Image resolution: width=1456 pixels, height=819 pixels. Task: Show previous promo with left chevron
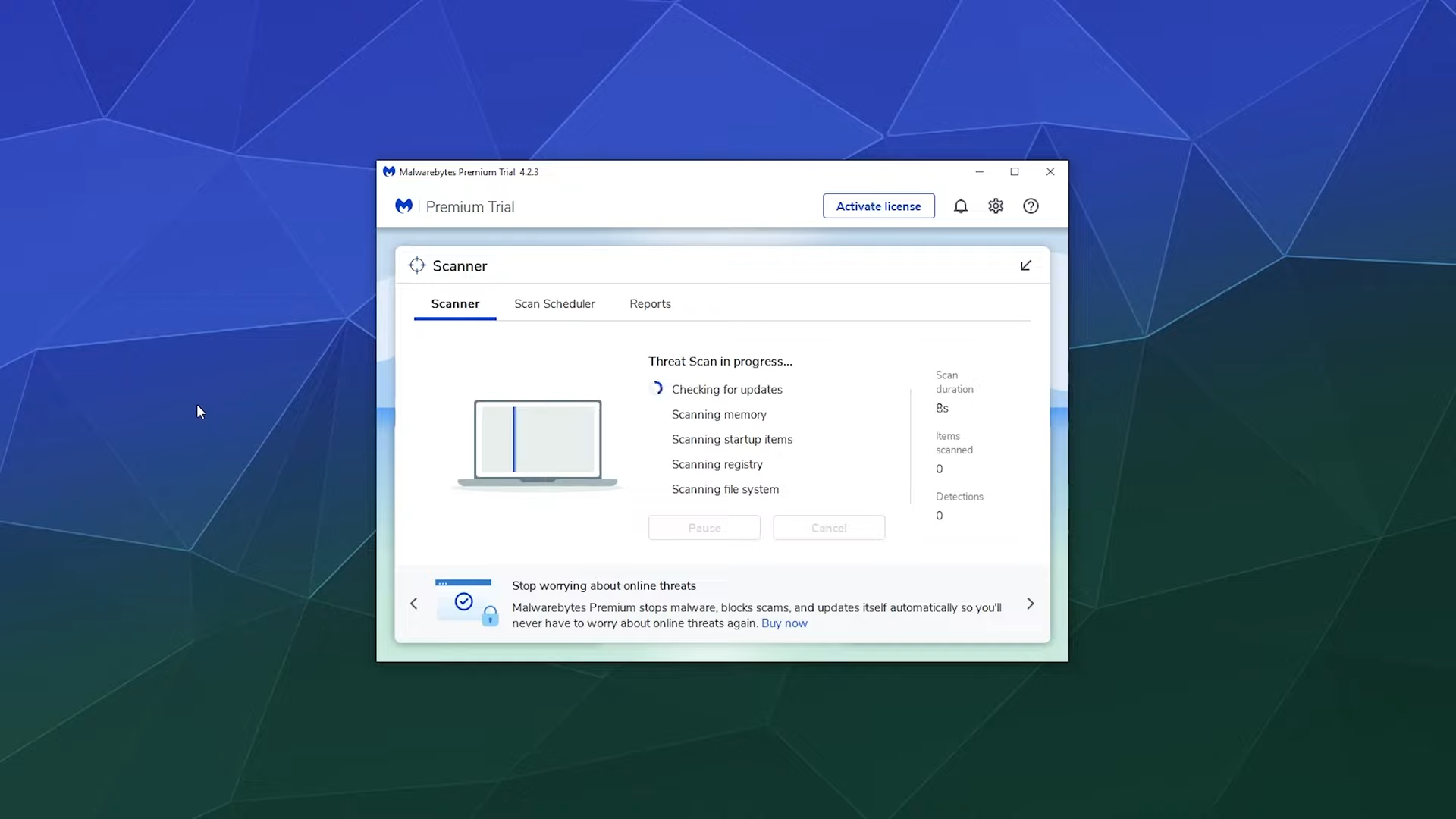pos(414,604)
